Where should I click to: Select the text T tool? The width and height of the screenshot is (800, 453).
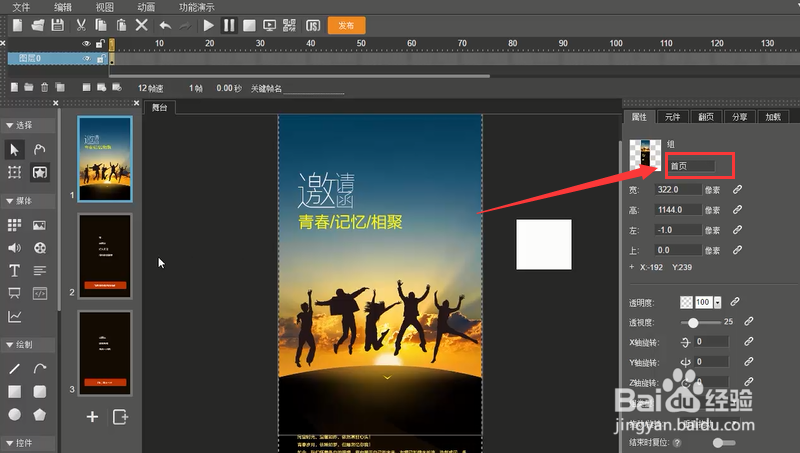(x=14, y=270)
